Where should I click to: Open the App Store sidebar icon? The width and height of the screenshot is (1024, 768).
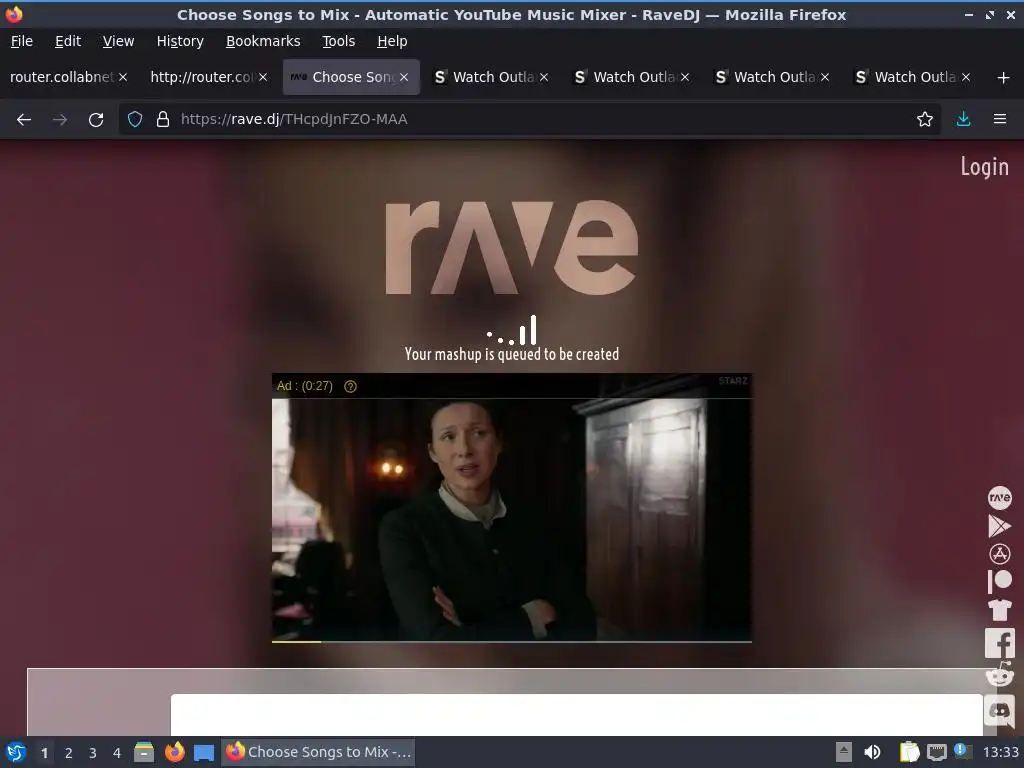pyautogui.click(x=999, y=554)
